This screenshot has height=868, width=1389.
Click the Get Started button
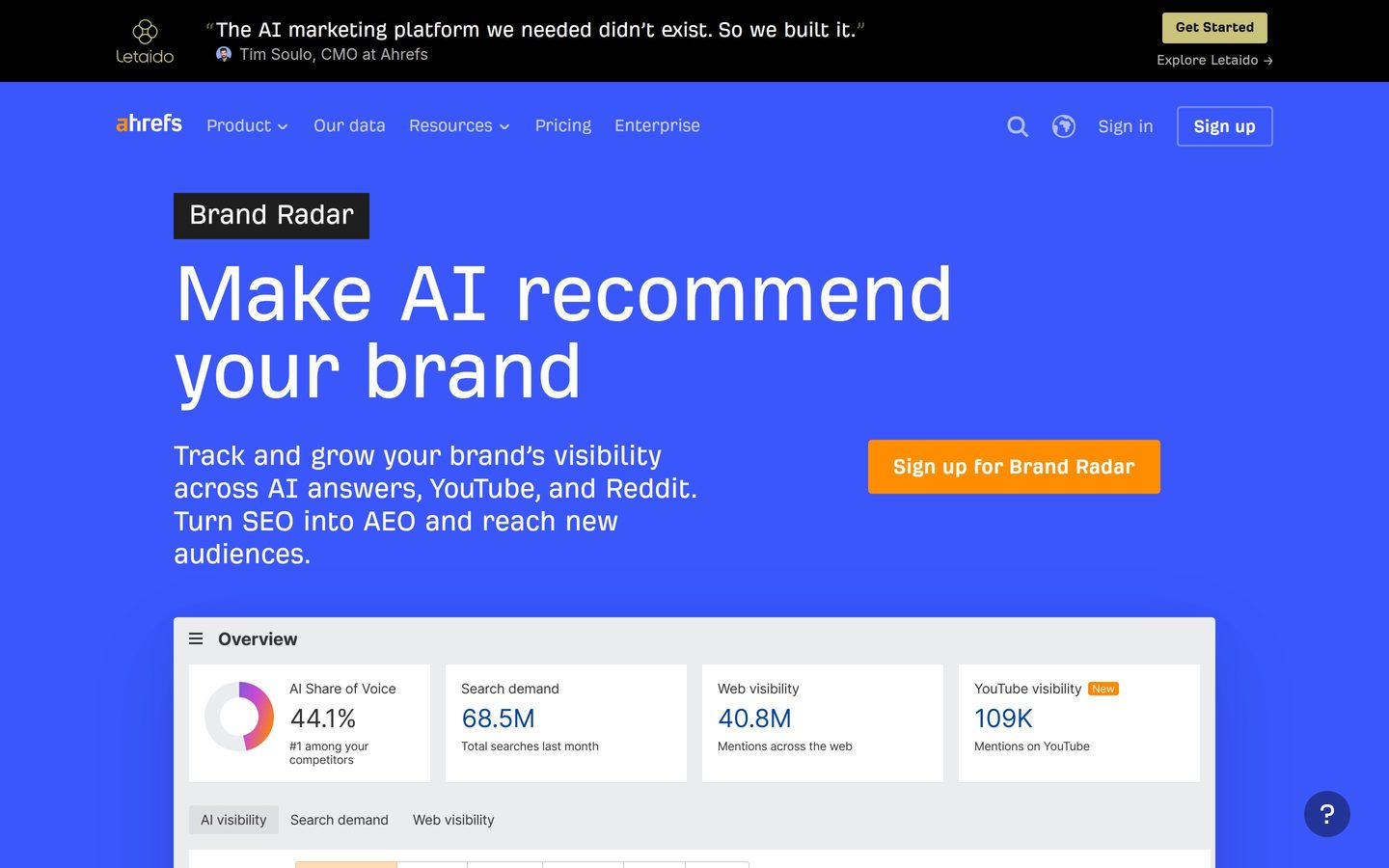pos(1214,28)
